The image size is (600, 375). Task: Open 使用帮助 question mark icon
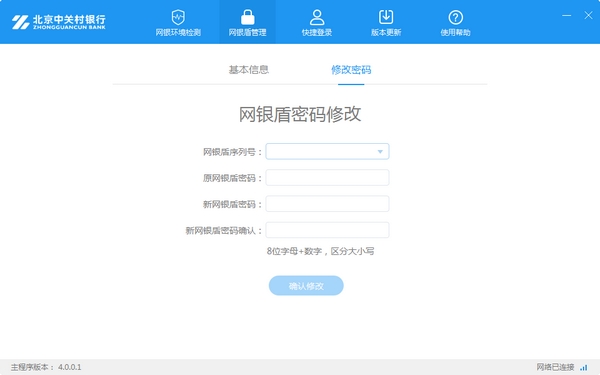[x=455, y=17]
